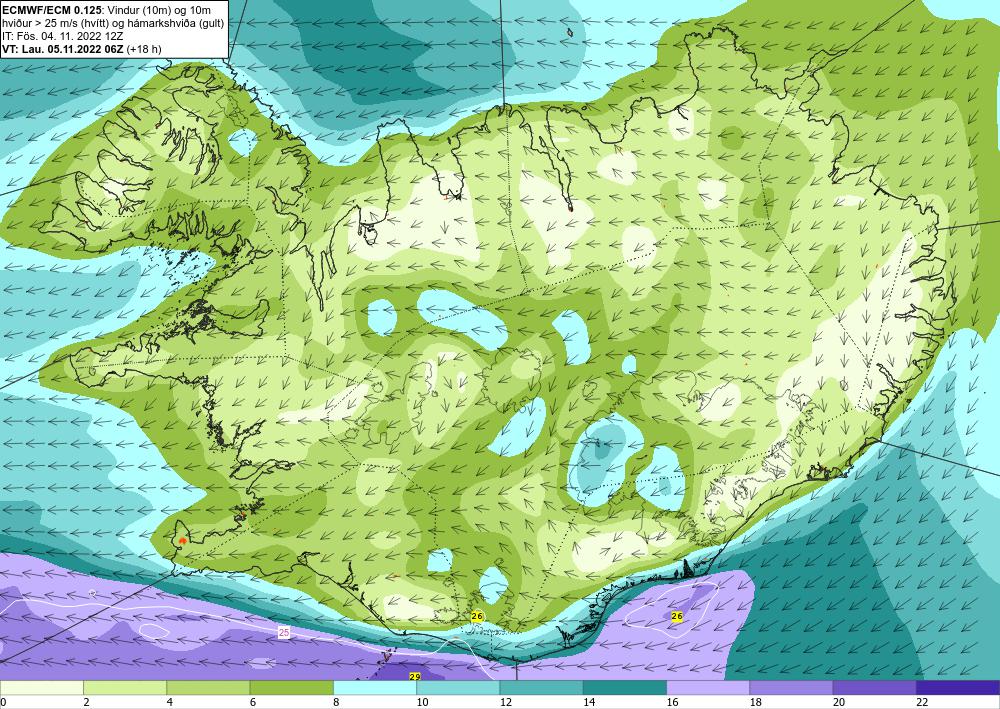Click the 'IT: Fös. 04. 11. 2022 12Z' line

[x=63, y=36]
